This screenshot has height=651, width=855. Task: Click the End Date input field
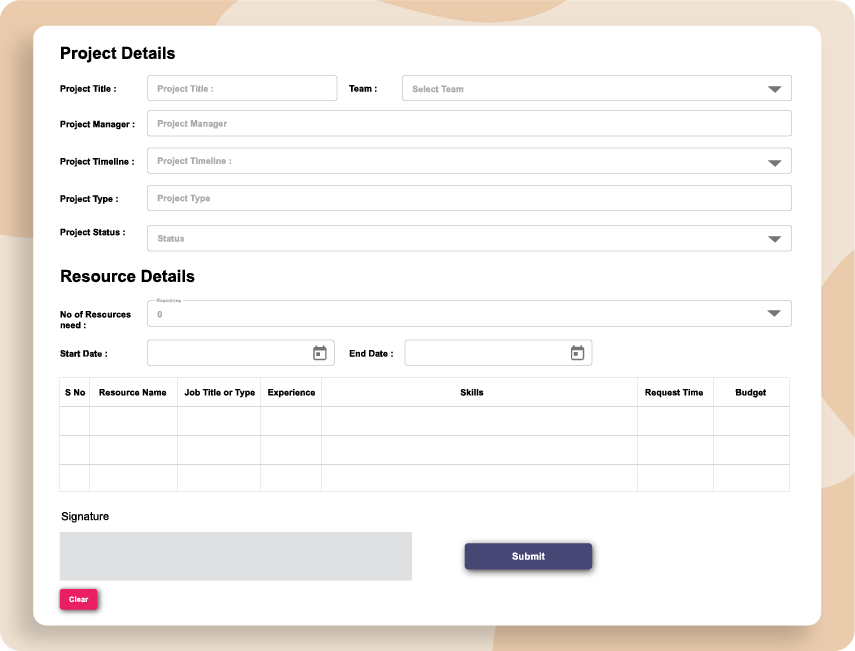pyautogui.click(x=490, y=352)
